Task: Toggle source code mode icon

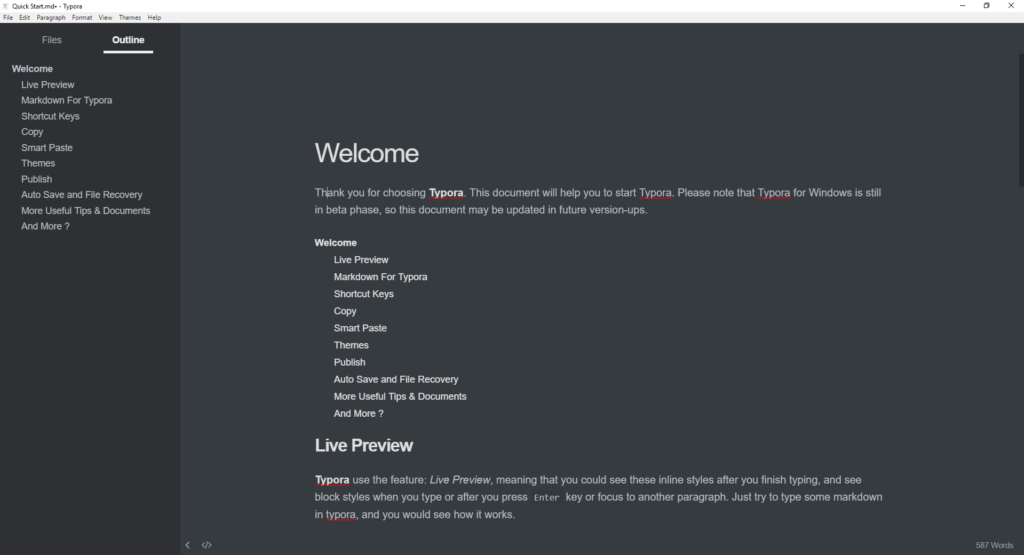Action: [206, 545]
